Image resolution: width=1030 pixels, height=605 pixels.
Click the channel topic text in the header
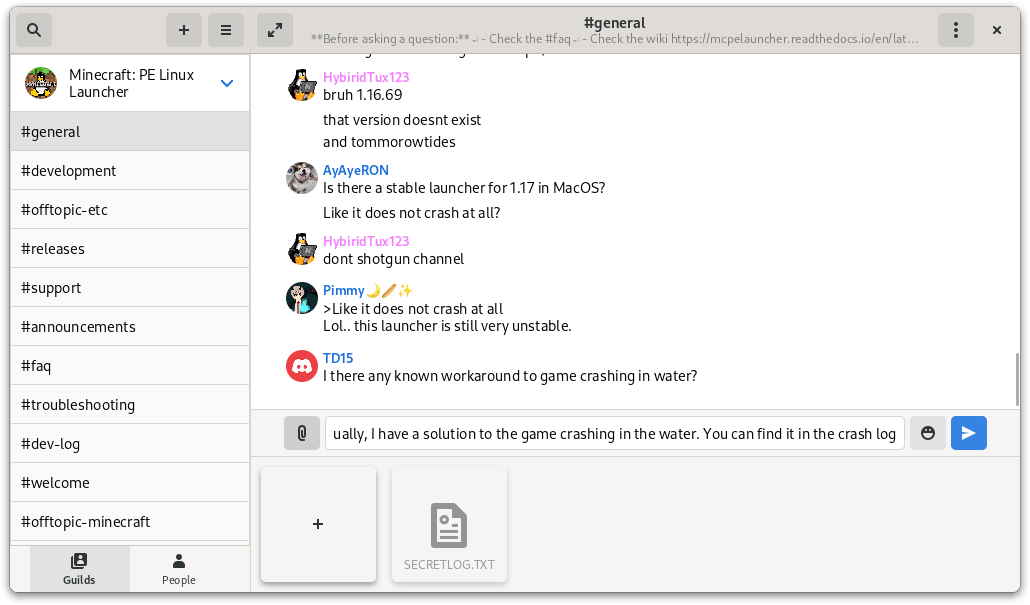(614, 39)
